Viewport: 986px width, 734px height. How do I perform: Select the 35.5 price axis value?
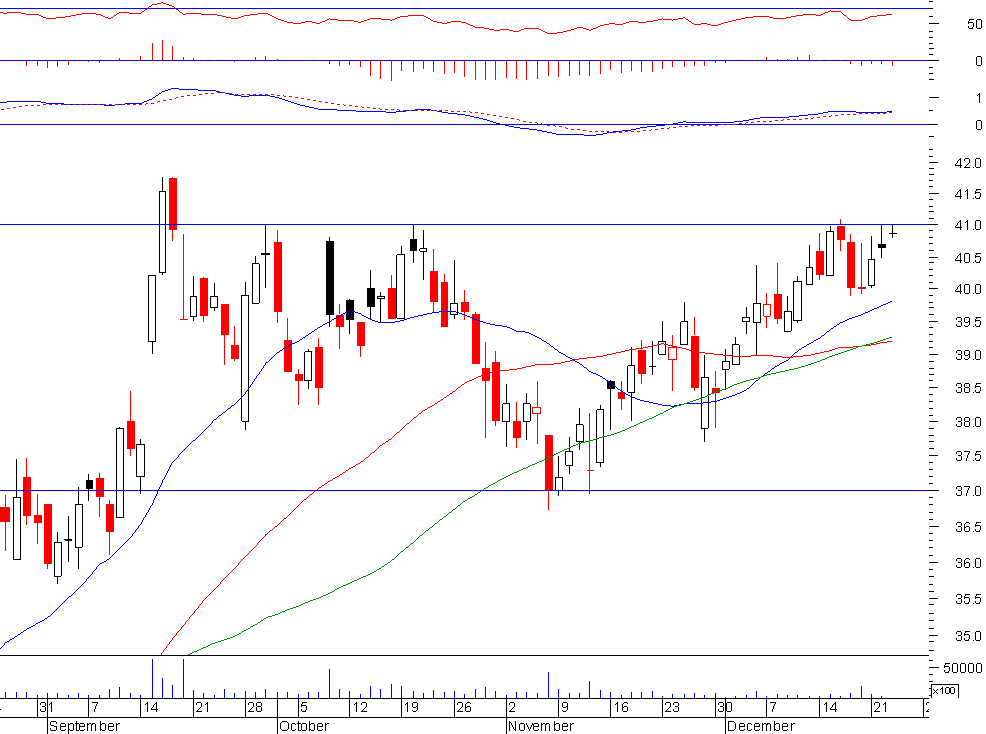[x=968, y=599]
